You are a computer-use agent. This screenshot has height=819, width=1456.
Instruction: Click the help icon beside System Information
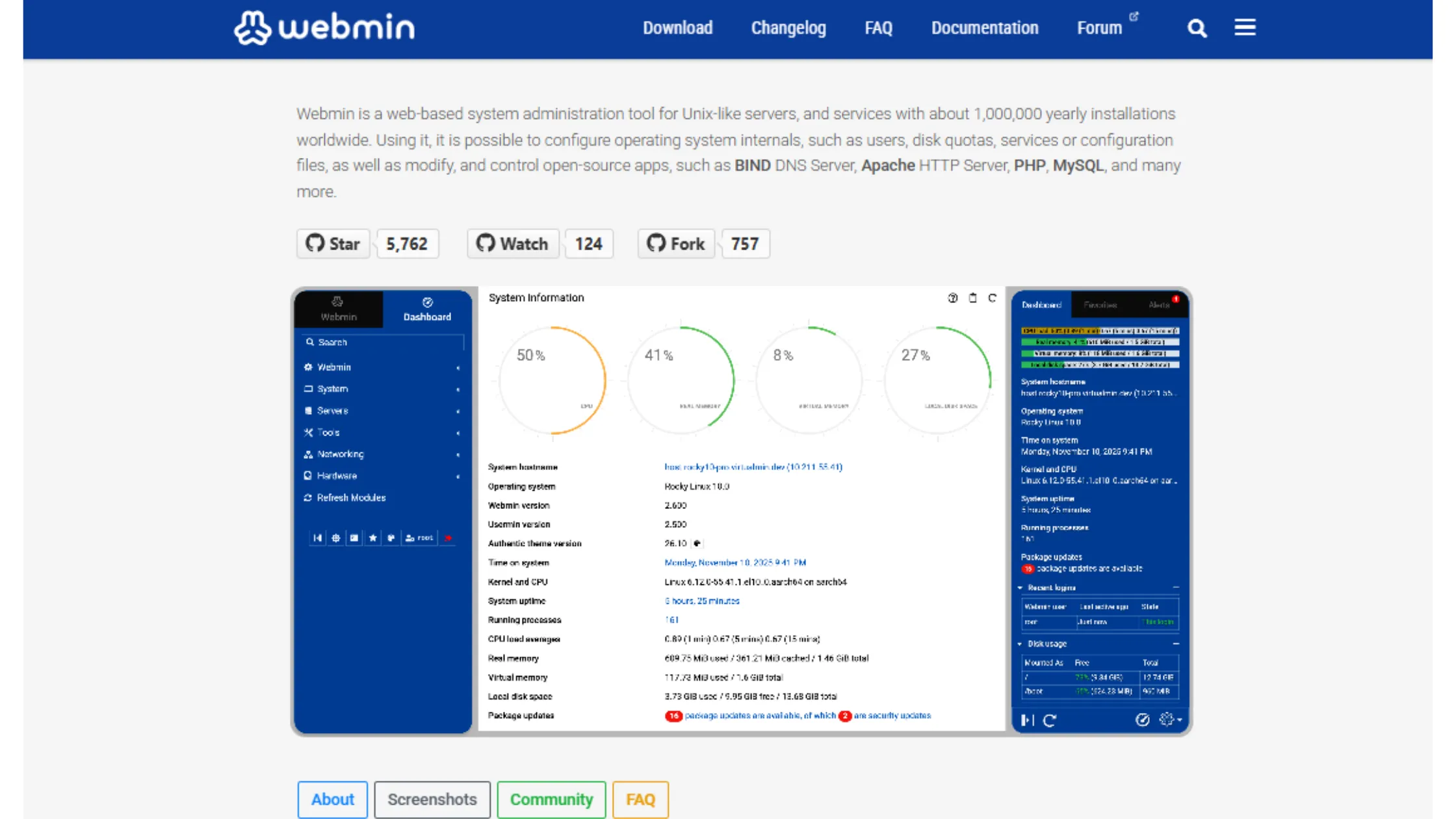(952, 298)
